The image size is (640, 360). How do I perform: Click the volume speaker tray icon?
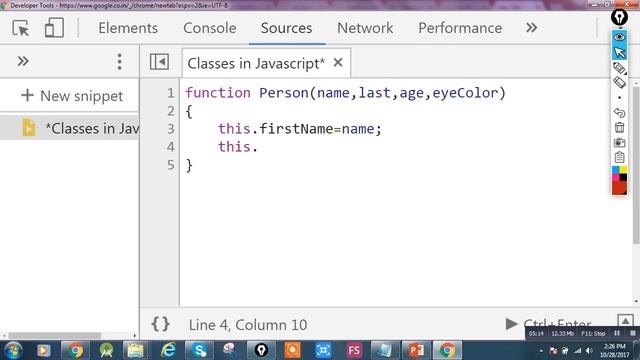(589, 351)
